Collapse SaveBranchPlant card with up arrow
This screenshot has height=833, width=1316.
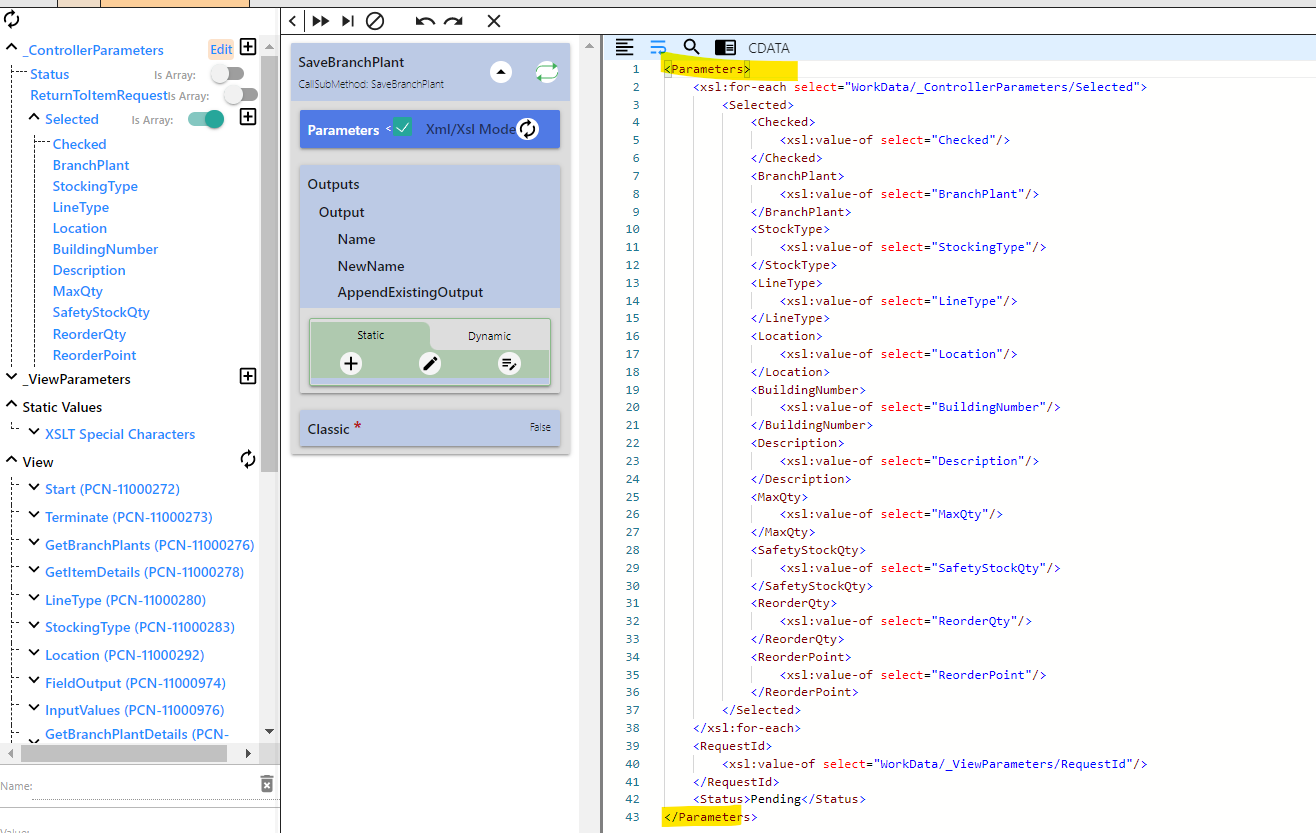pos(502,72)
